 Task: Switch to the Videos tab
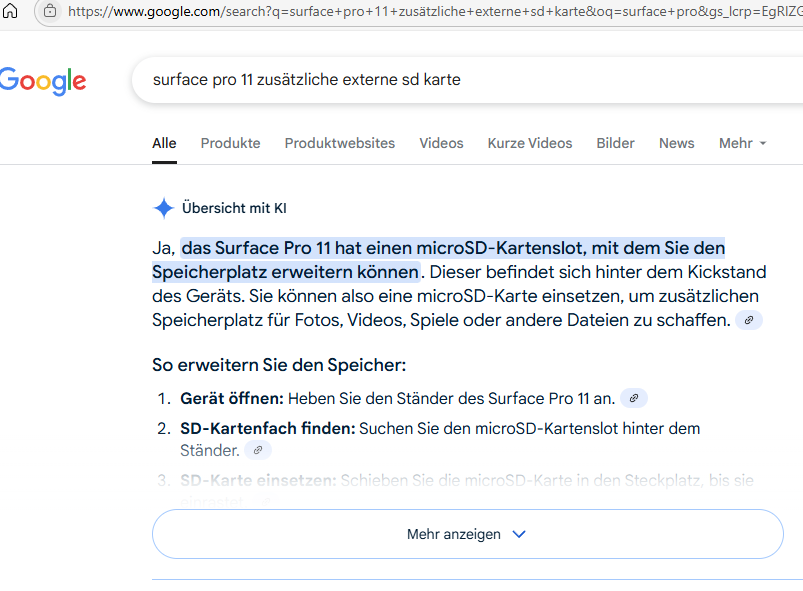point(441,143)
